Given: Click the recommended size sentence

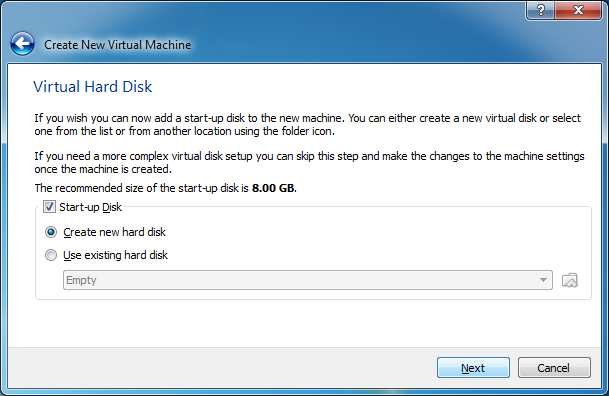Looking at the screenshot, I should click(165, 188).
